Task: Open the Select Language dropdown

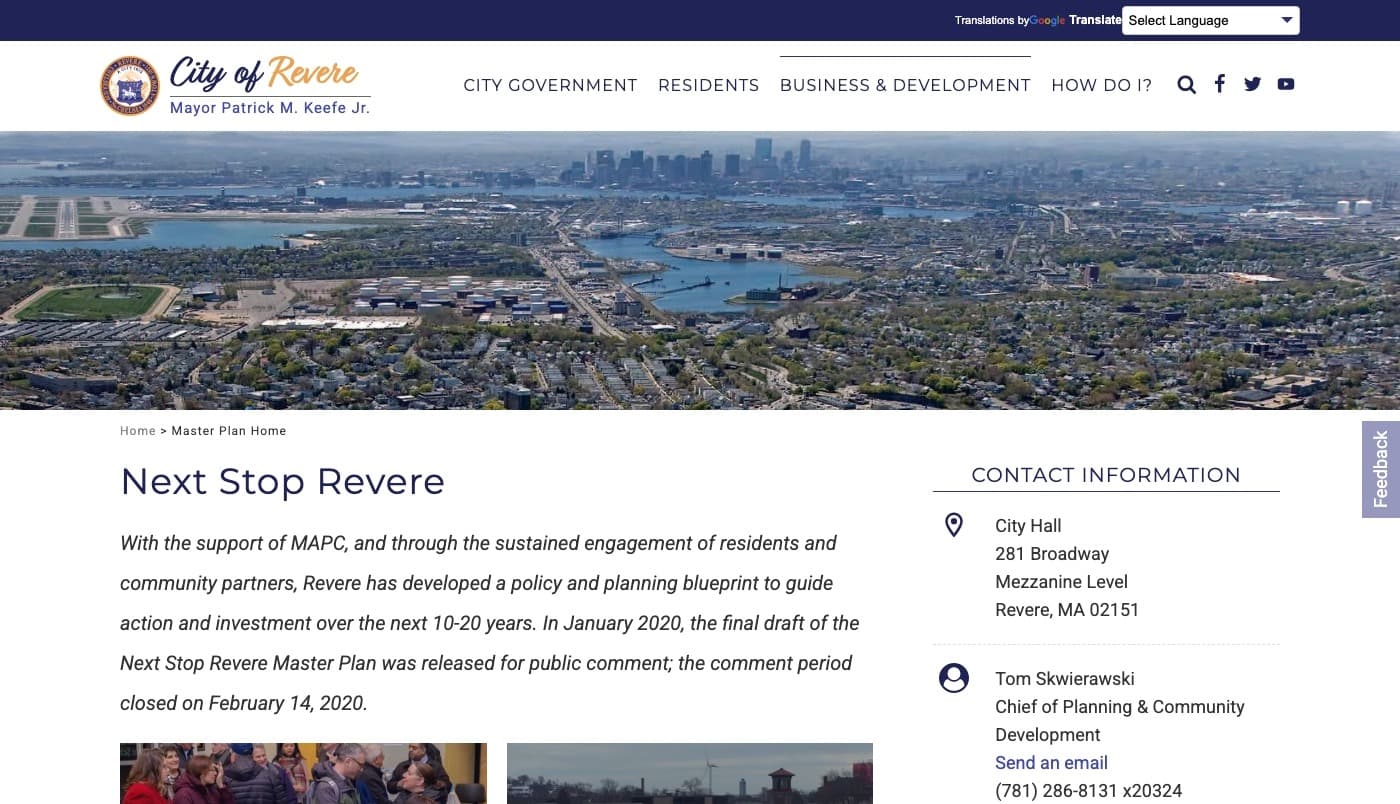Action: coord(1210,20)
